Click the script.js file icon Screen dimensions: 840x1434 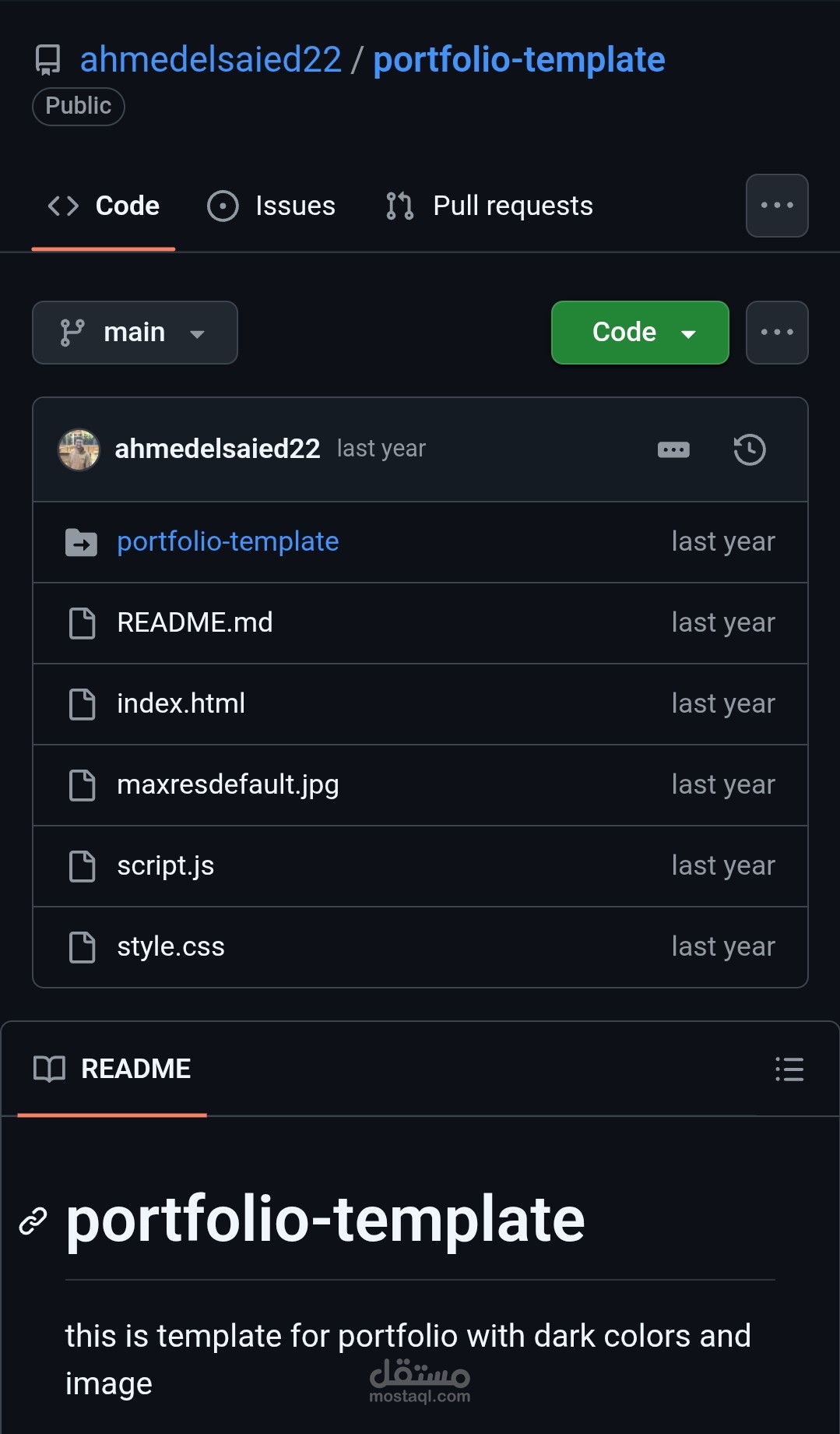coord(82,866)
